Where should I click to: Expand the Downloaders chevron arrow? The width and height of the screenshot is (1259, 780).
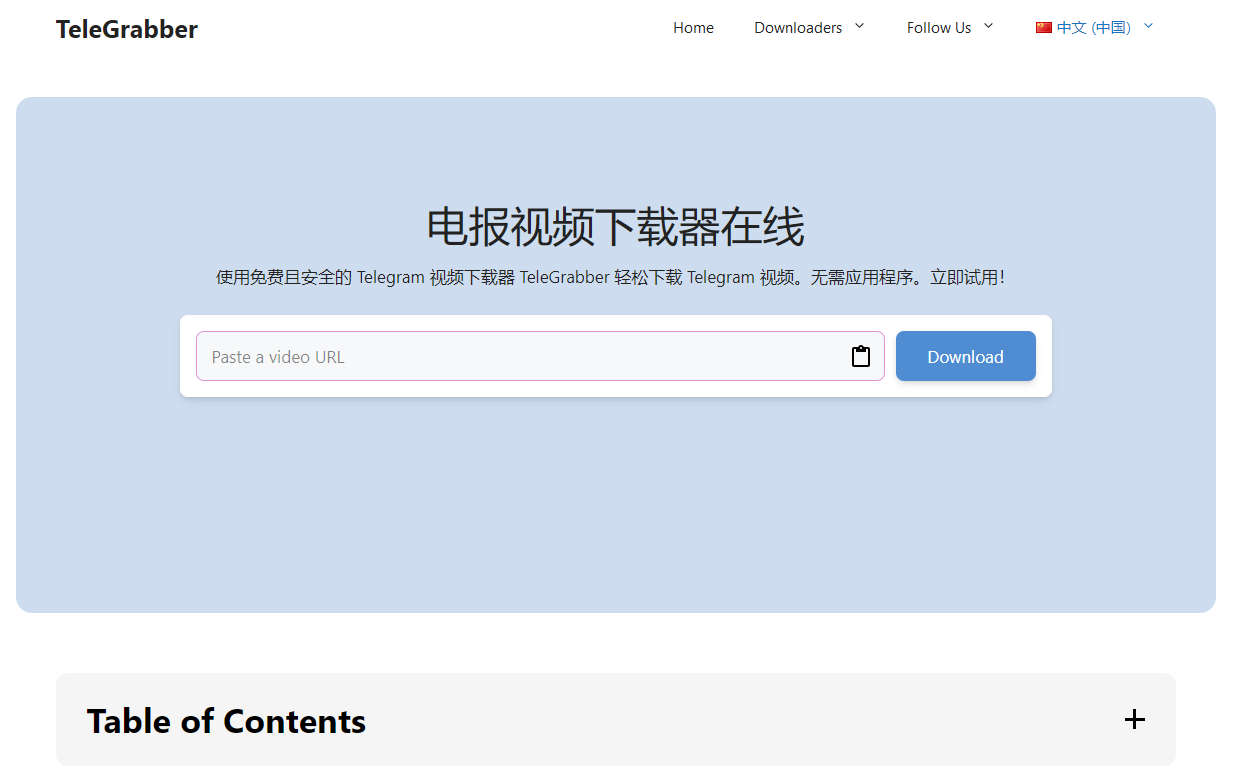859,26
